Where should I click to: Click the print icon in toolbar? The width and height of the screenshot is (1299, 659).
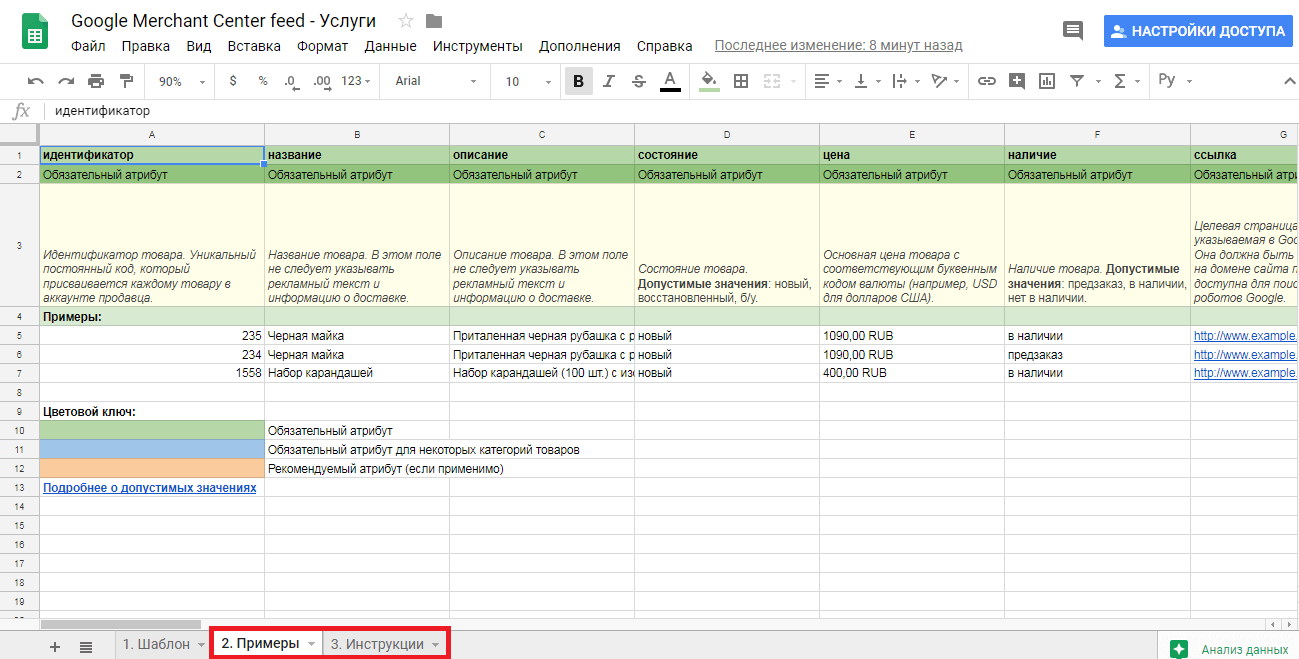click(x=96, y=81)
